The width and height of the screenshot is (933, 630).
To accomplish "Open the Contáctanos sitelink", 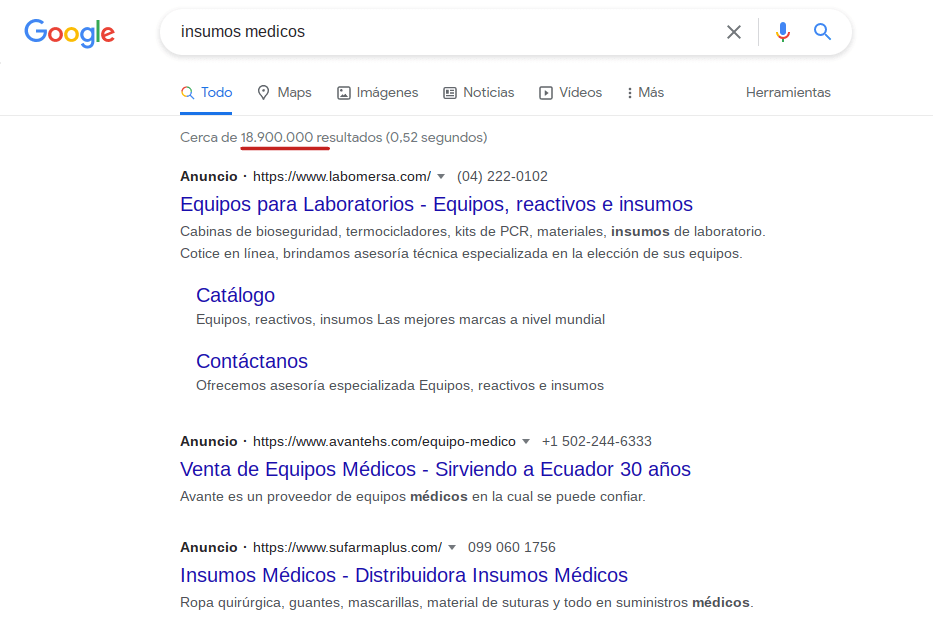I will coord(252,361).
